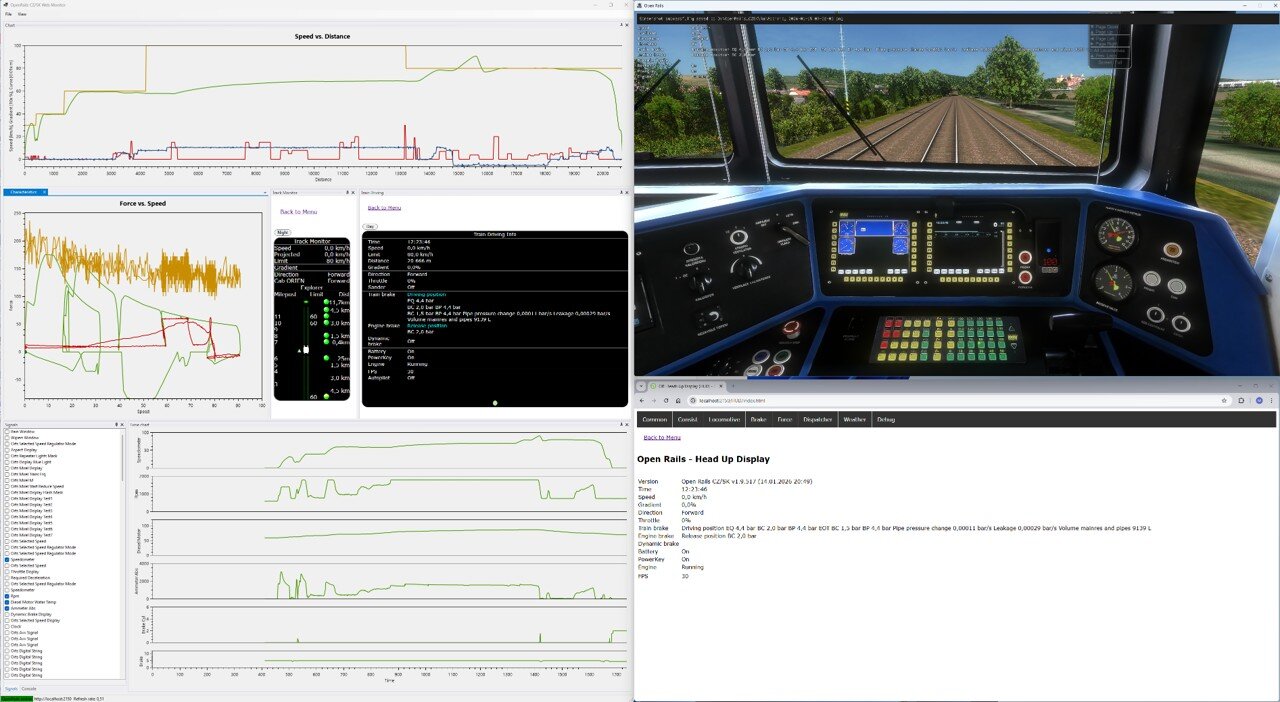Switch to the Debug HUD tab
The height and width of the screenshot is (702, 1280).
point(885,419)
